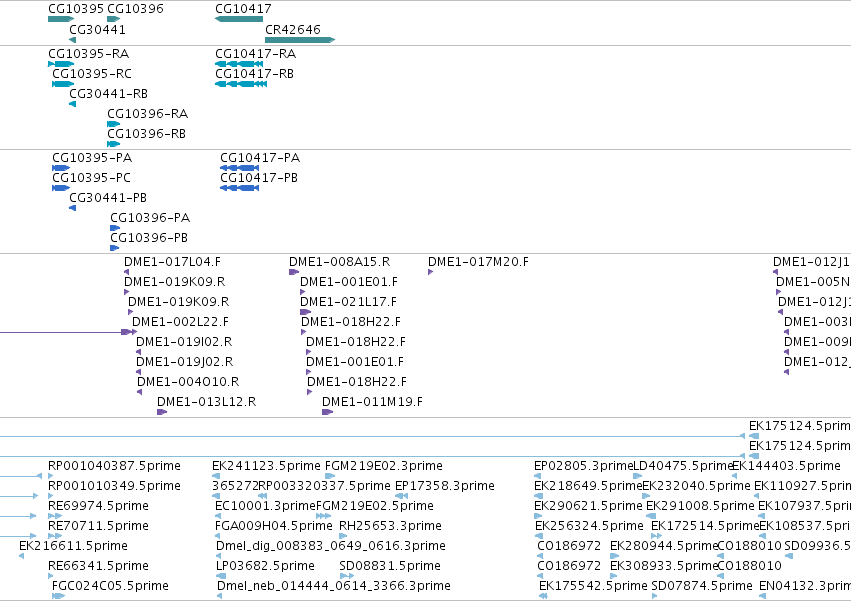Click the EP17358.3prime EST label
This screenshot has height=601, width=851.
point(445,486)
